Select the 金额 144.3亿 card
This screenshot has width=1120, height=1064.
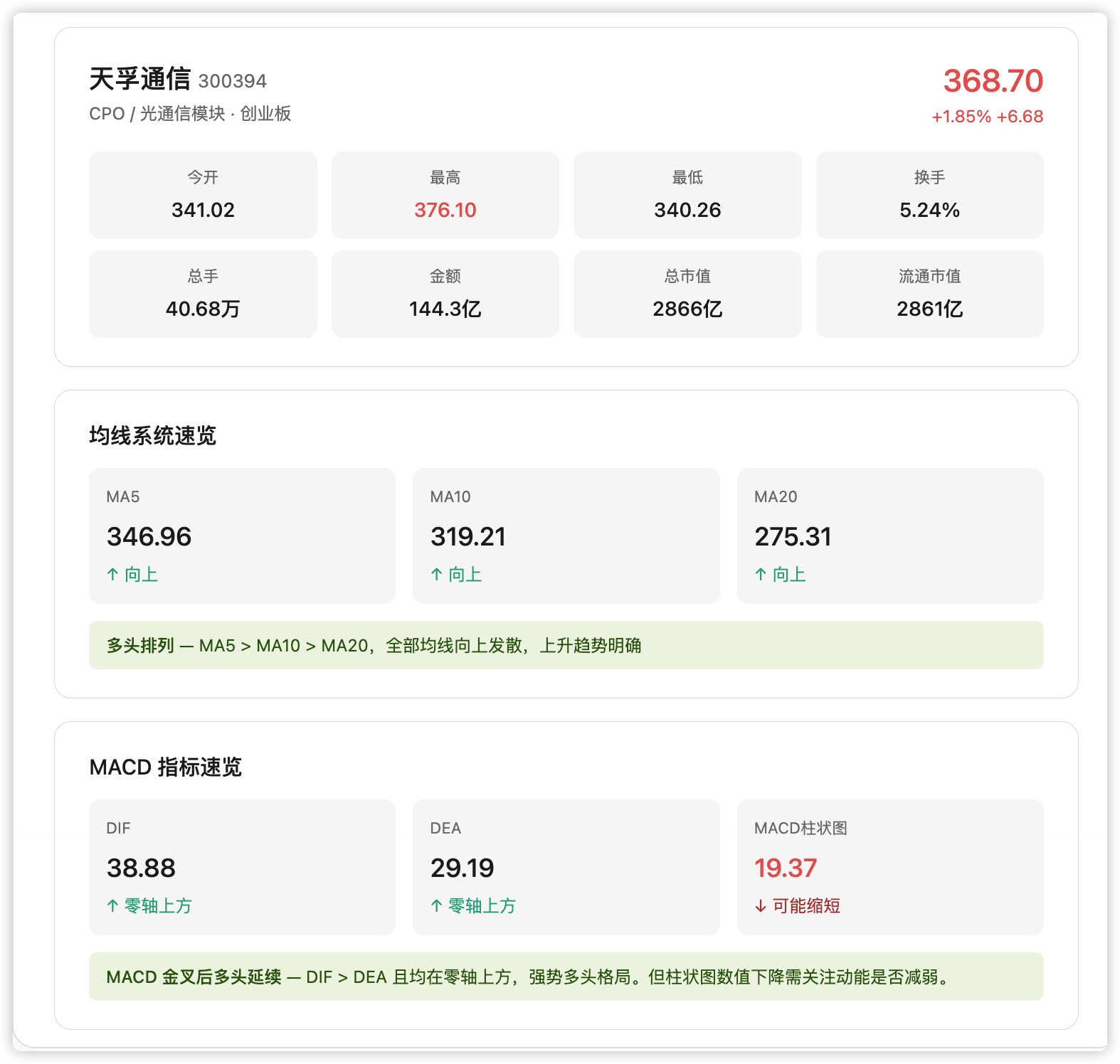coord(445,294)
